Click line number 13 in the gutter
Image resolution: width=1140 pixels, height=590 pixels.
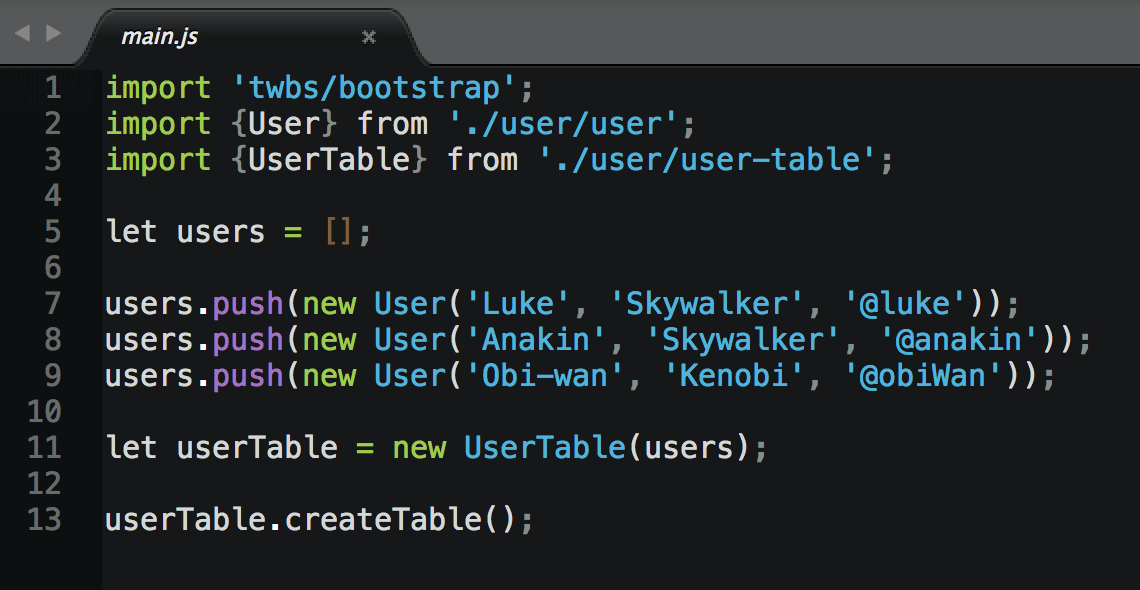[44, 520]
